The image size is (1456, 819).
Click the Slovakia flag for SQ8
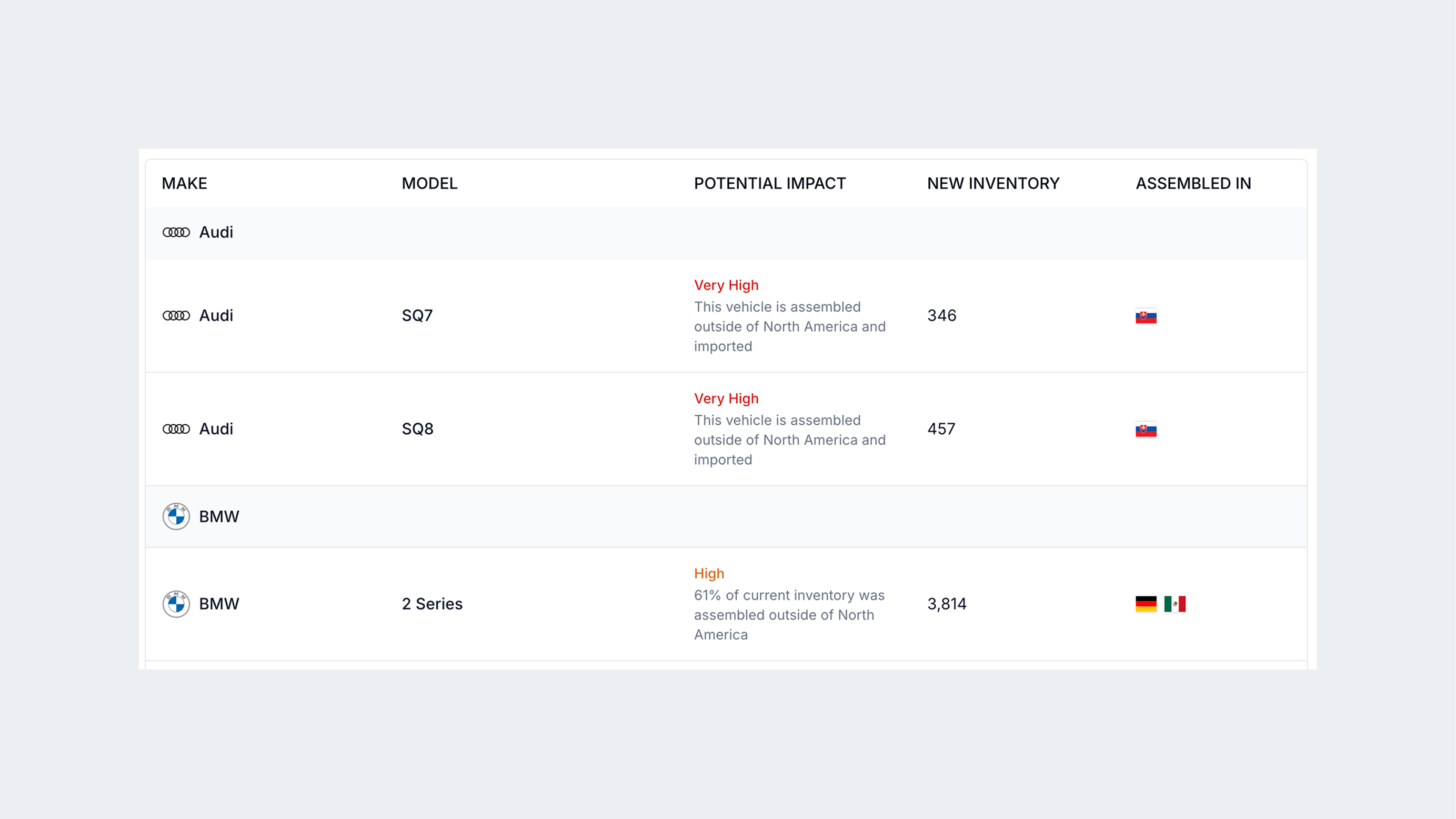1146,430
